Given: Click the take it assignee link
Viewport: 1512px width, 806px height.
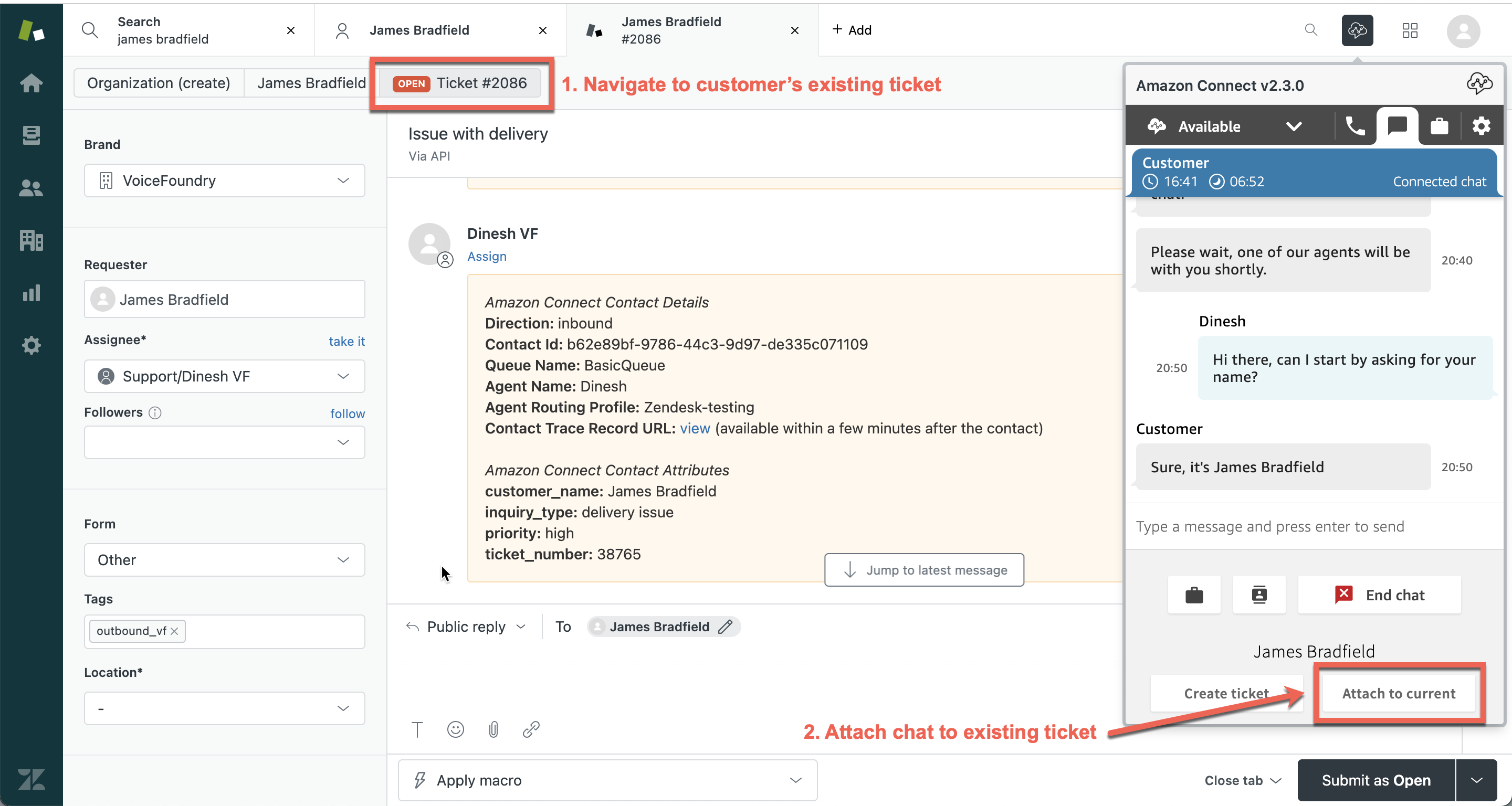Looking at the screenshot, I should click(346, 341).
